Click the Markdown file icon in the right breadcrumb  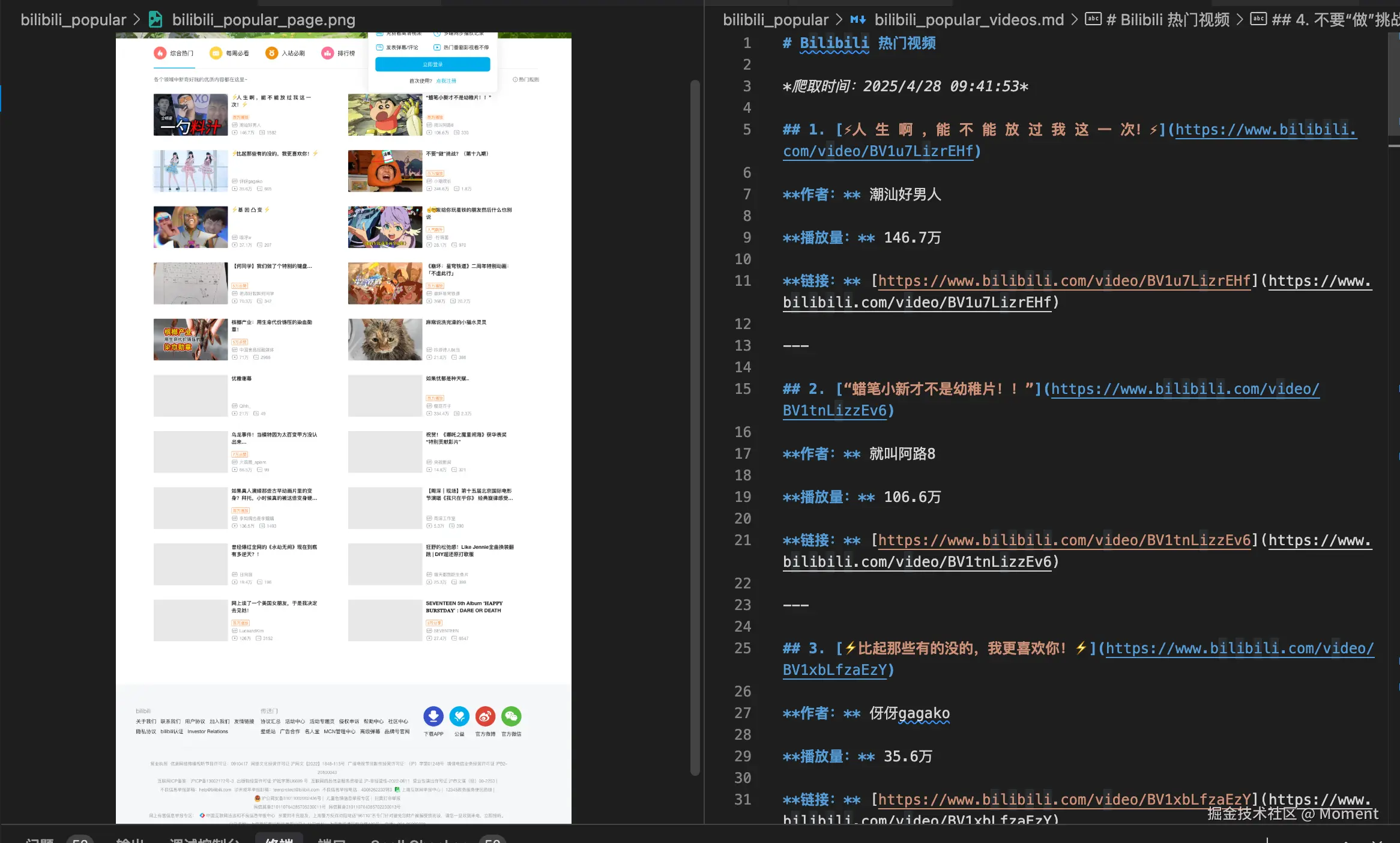tap(858, 20)
